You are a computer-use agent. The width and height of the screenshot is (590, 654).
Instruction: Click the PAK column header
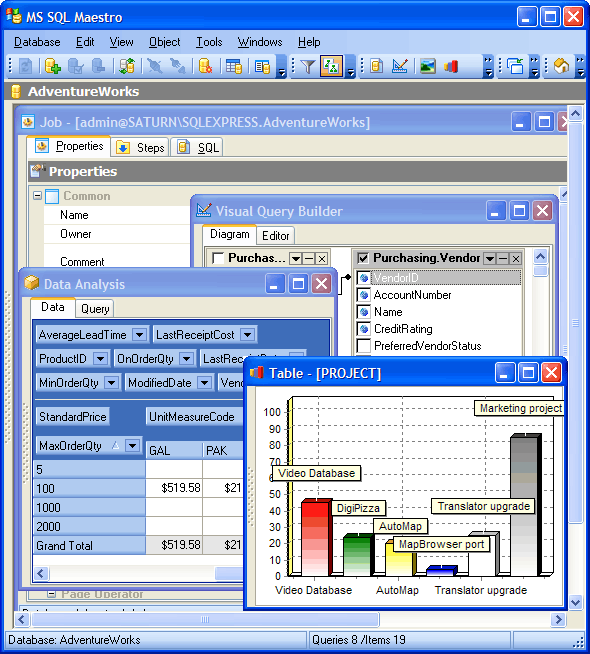[x=223, y=450]
